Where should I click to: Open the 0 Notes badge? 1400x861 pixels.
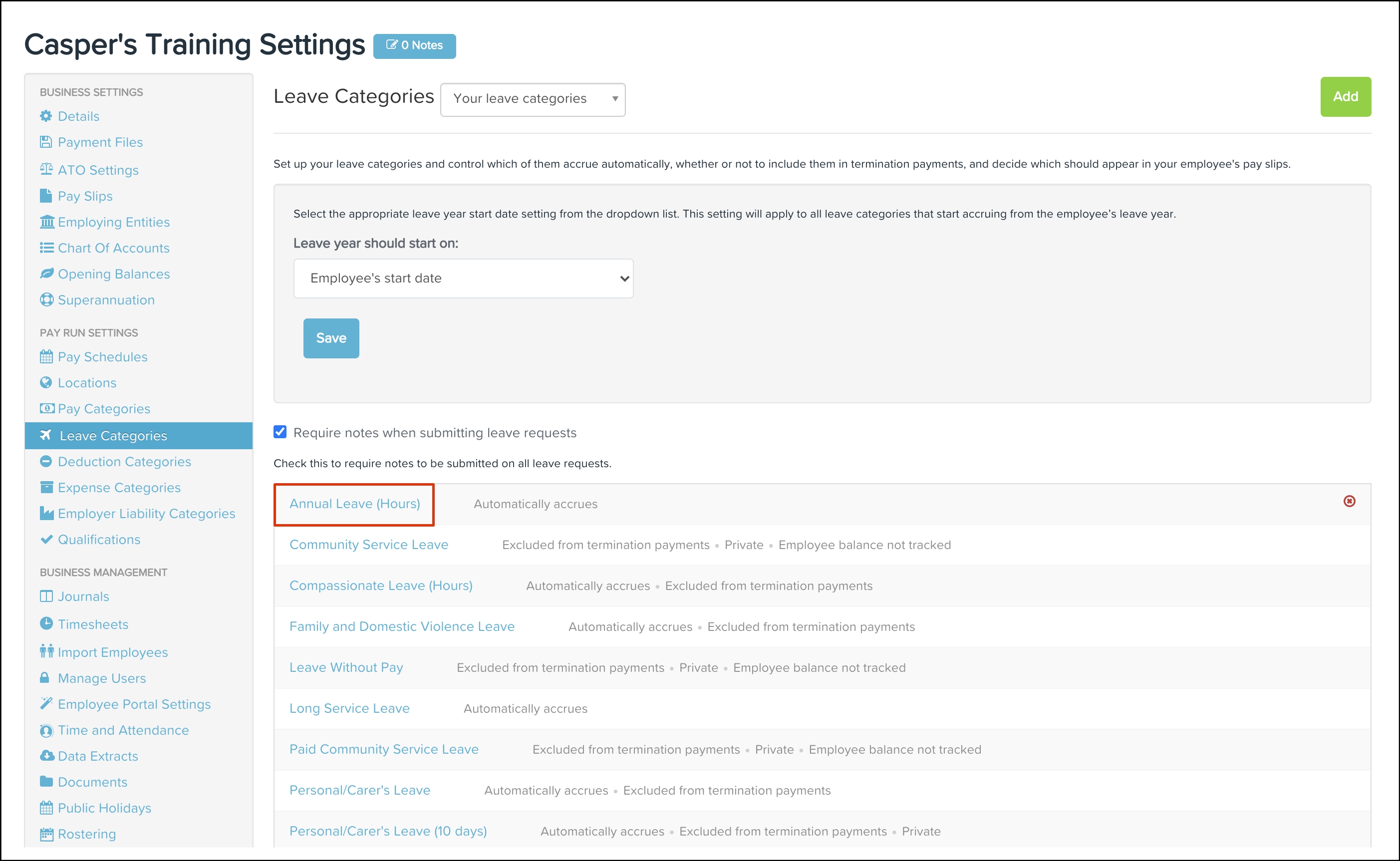(414, 45)
